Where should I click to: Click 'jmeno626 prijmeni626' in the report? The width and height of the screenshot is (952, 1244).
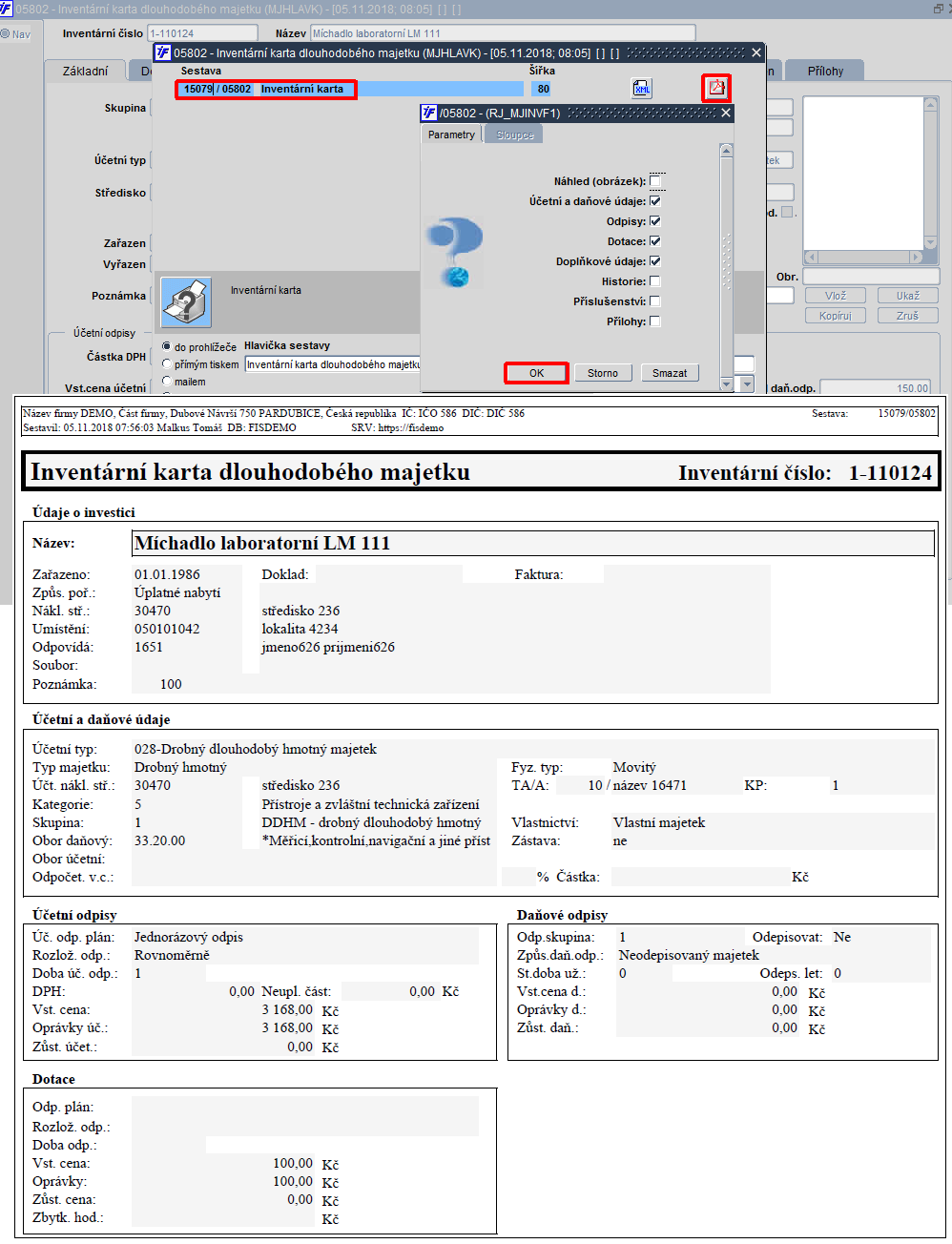[x=328, y=647]
